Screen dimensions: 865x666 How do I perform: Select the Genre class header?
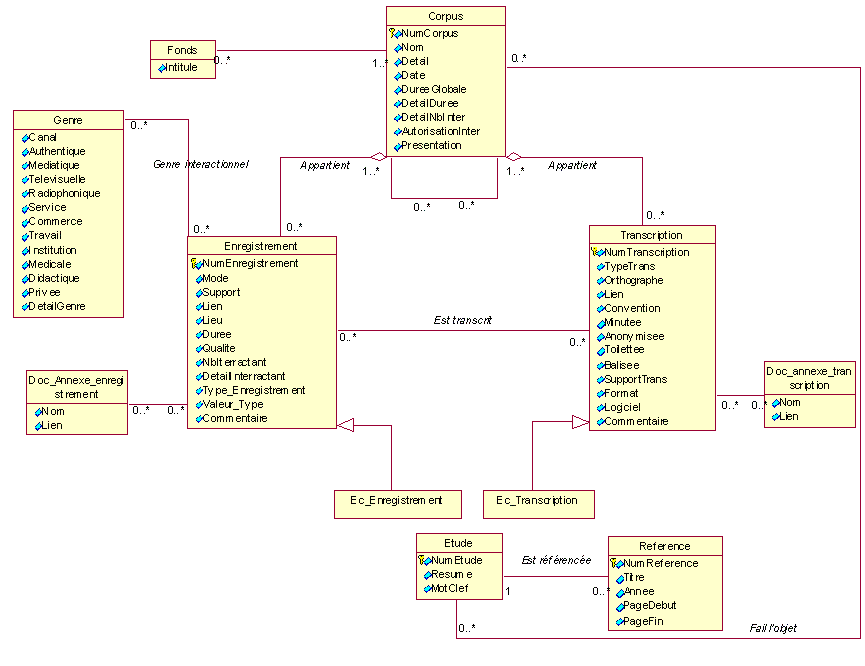click(x=68, y=120)
